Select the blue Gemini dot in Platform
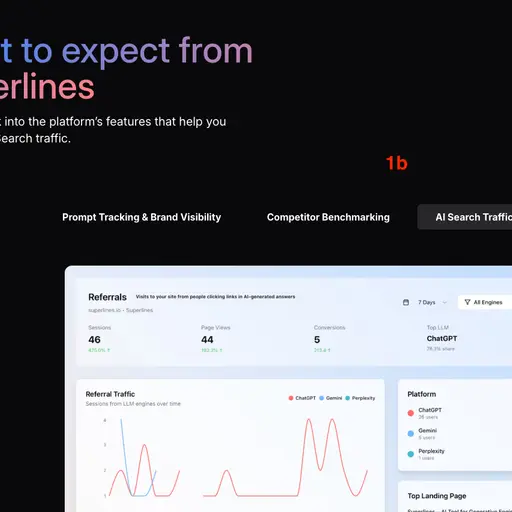This screenshot has width=512, height=512. point(411,433)
